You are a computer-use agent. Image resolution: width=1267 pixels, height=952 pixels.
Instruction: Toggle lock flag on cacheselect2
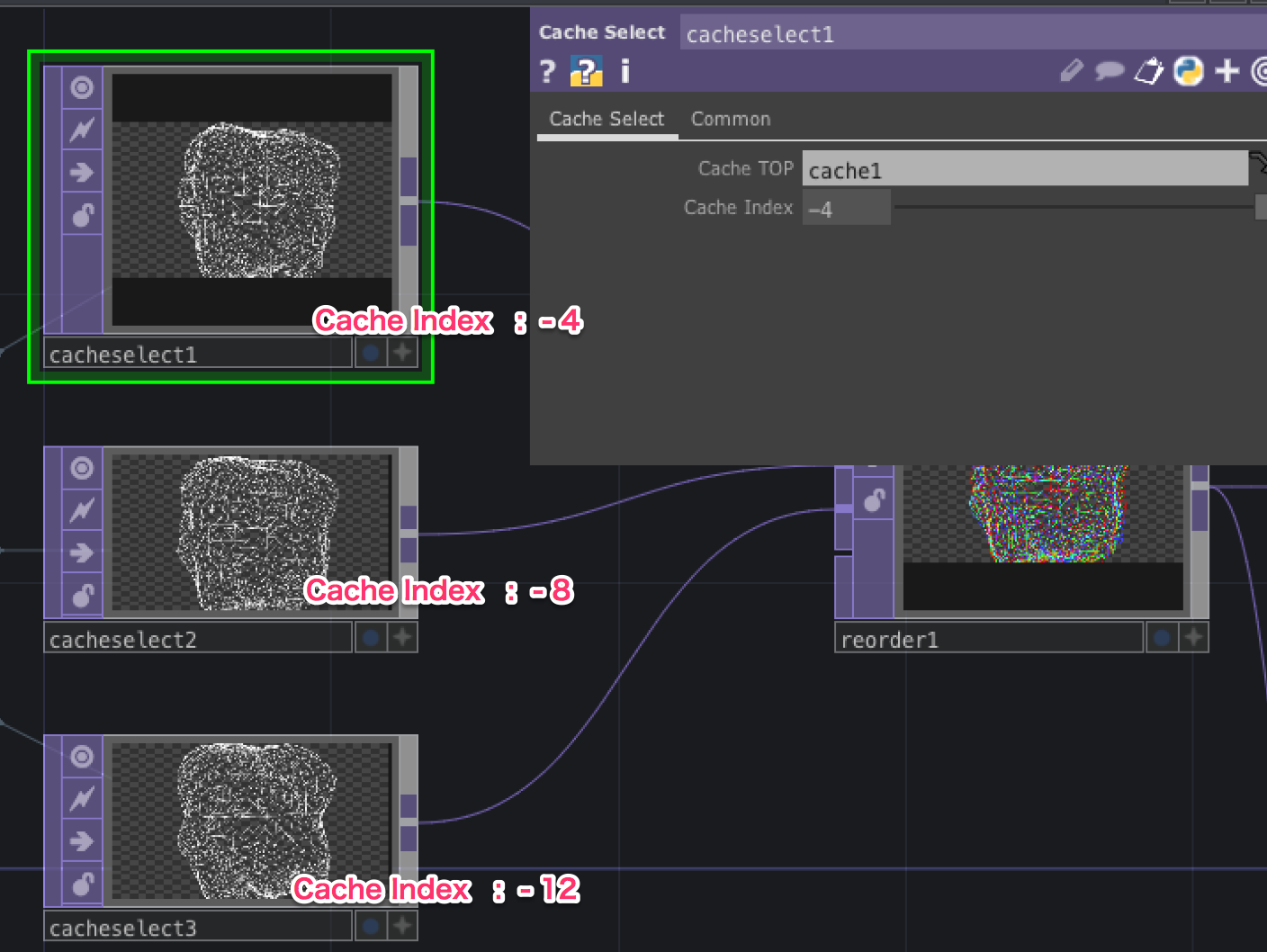tap(82, 596)
